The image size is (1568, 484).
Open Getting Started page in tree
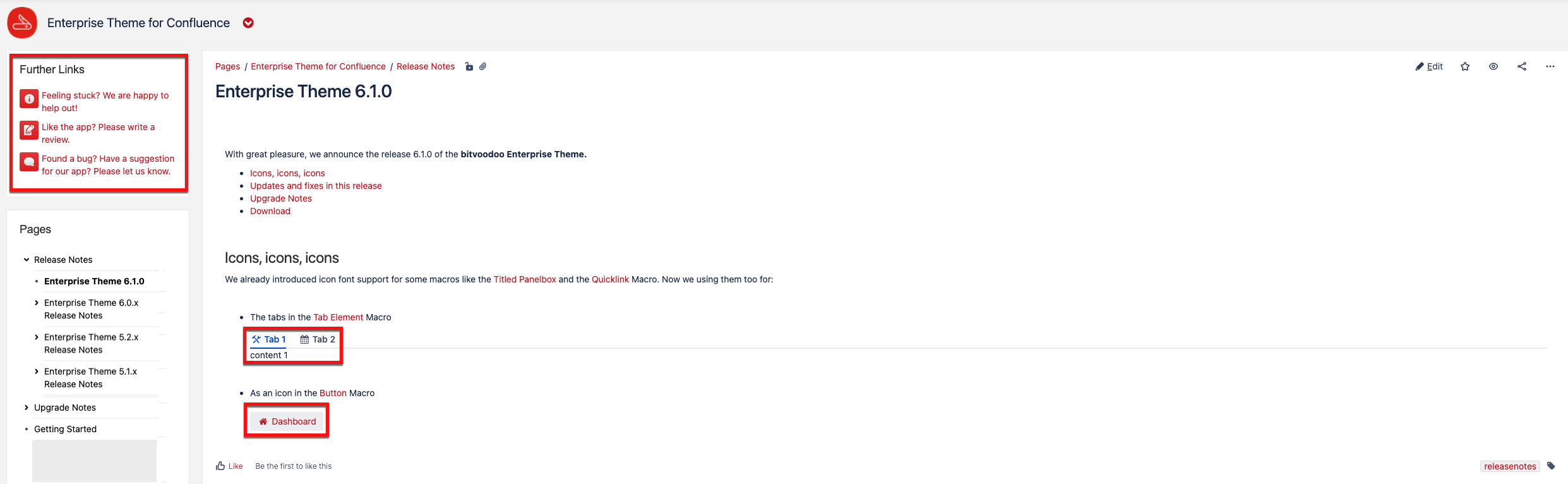[65, 429]
